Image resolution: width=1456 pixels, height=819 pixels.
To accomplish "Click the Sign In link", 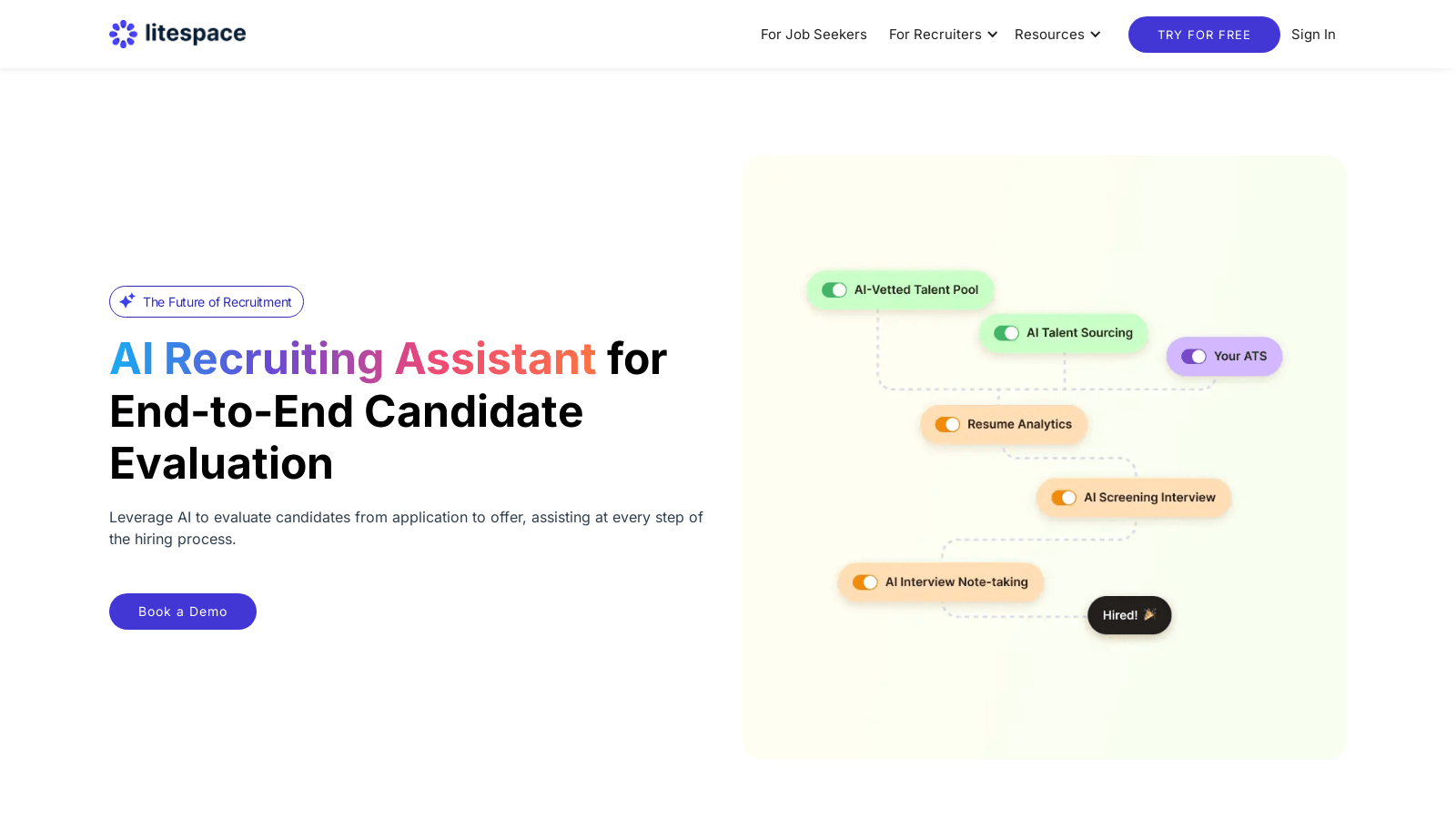I will (x=1313, y=35).
